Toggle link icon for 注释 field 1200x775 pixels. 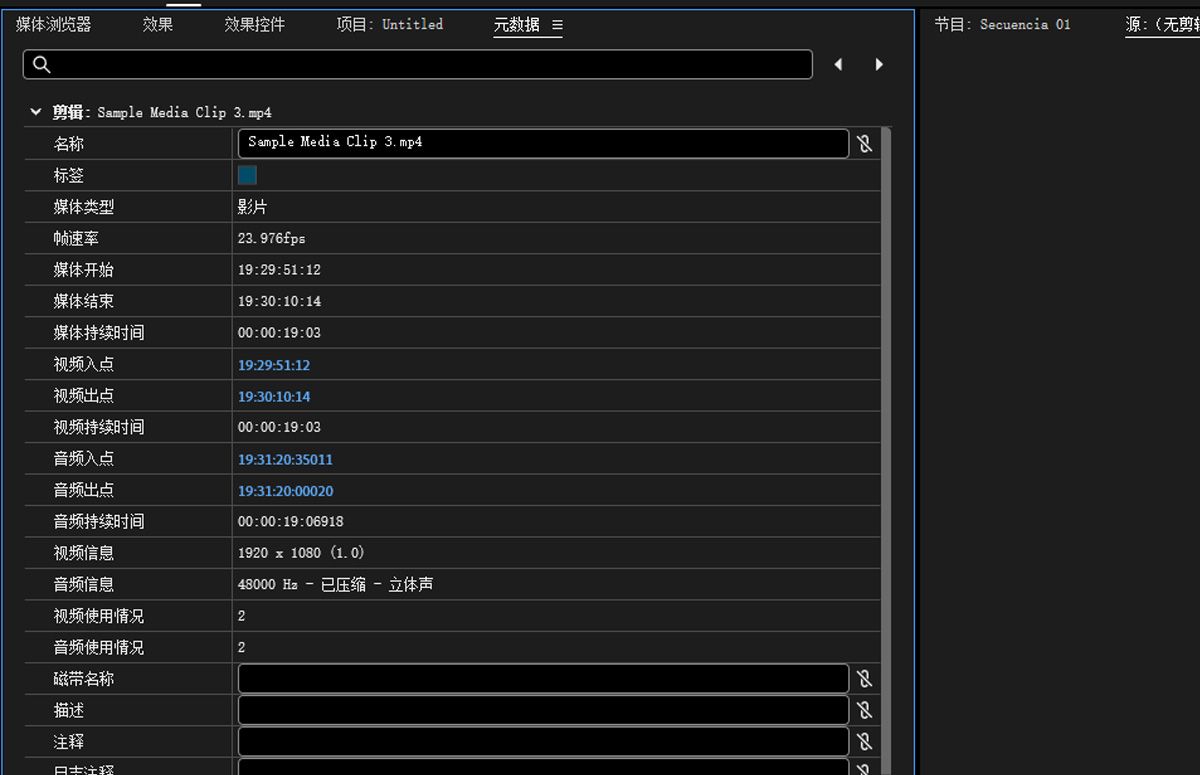pos(865,742)
